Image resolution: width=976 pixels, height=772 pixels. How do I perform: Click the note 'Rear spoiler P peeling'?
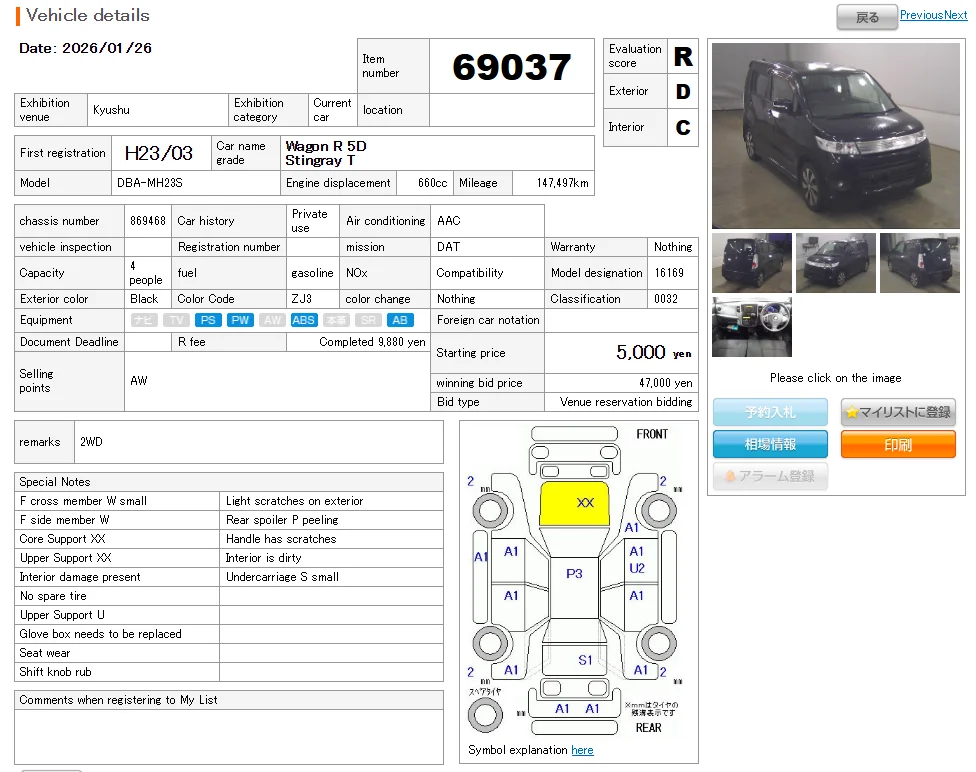pos(282,520)
